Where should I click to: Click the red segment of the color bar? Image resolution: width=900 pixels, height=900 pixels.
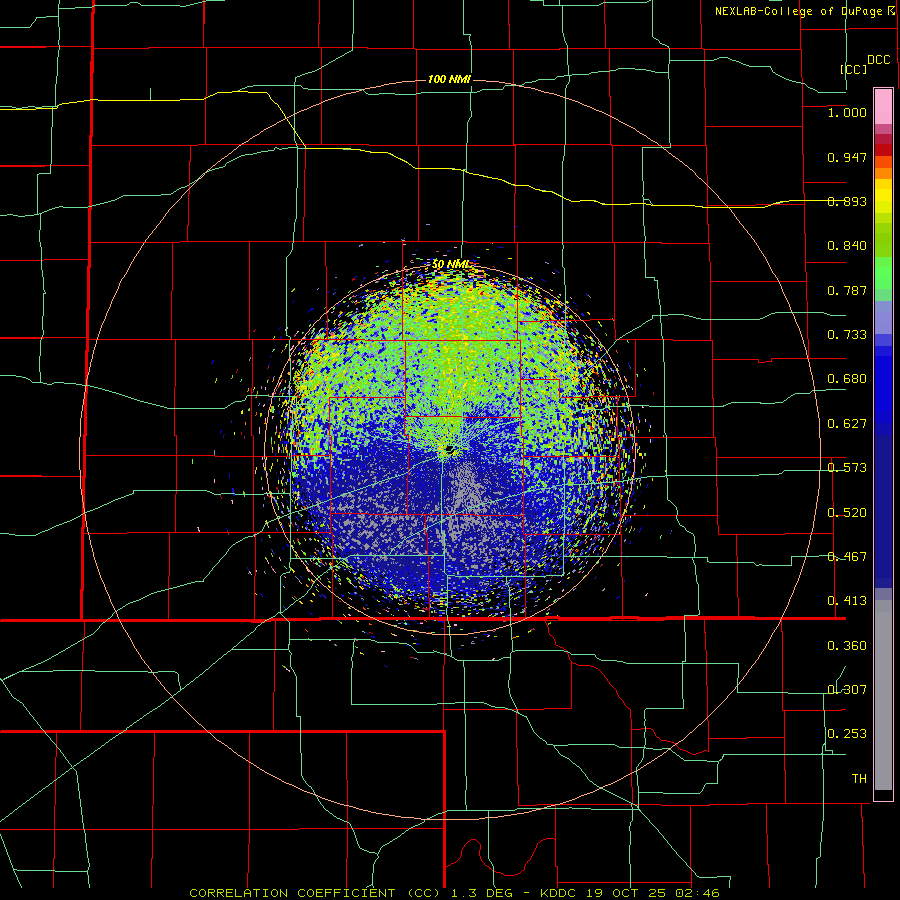click(x=883, y=150)
